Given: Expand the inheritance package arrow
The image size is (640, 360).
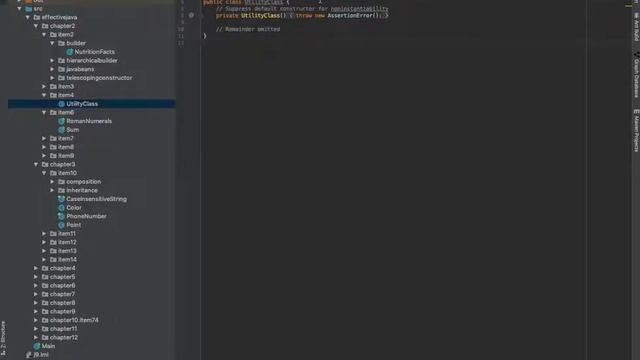Looking at the screenshot, I should pos(52,190).
